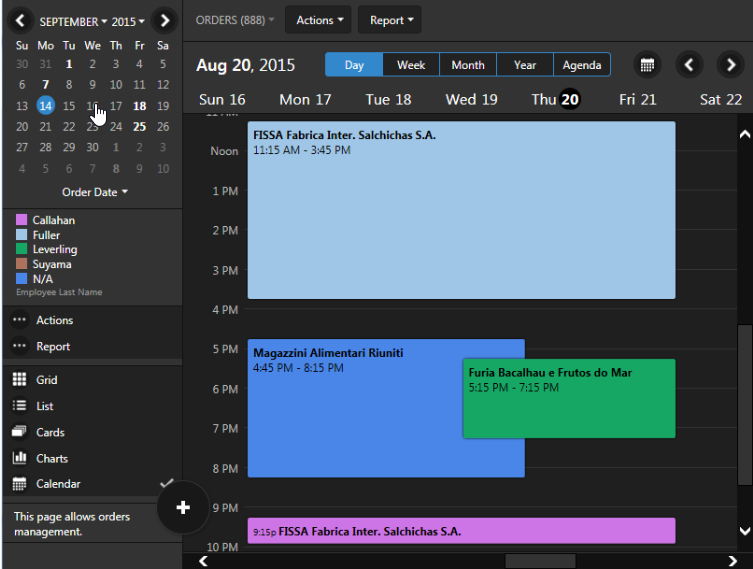
Task: Switch to List view icon
Action: (x=19, y=406)
